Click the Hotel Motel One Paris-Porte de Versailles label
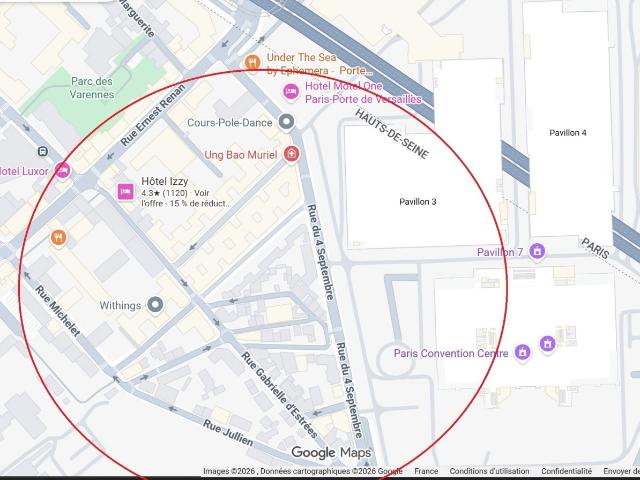The image size is (640, 480). coord(363,93)
